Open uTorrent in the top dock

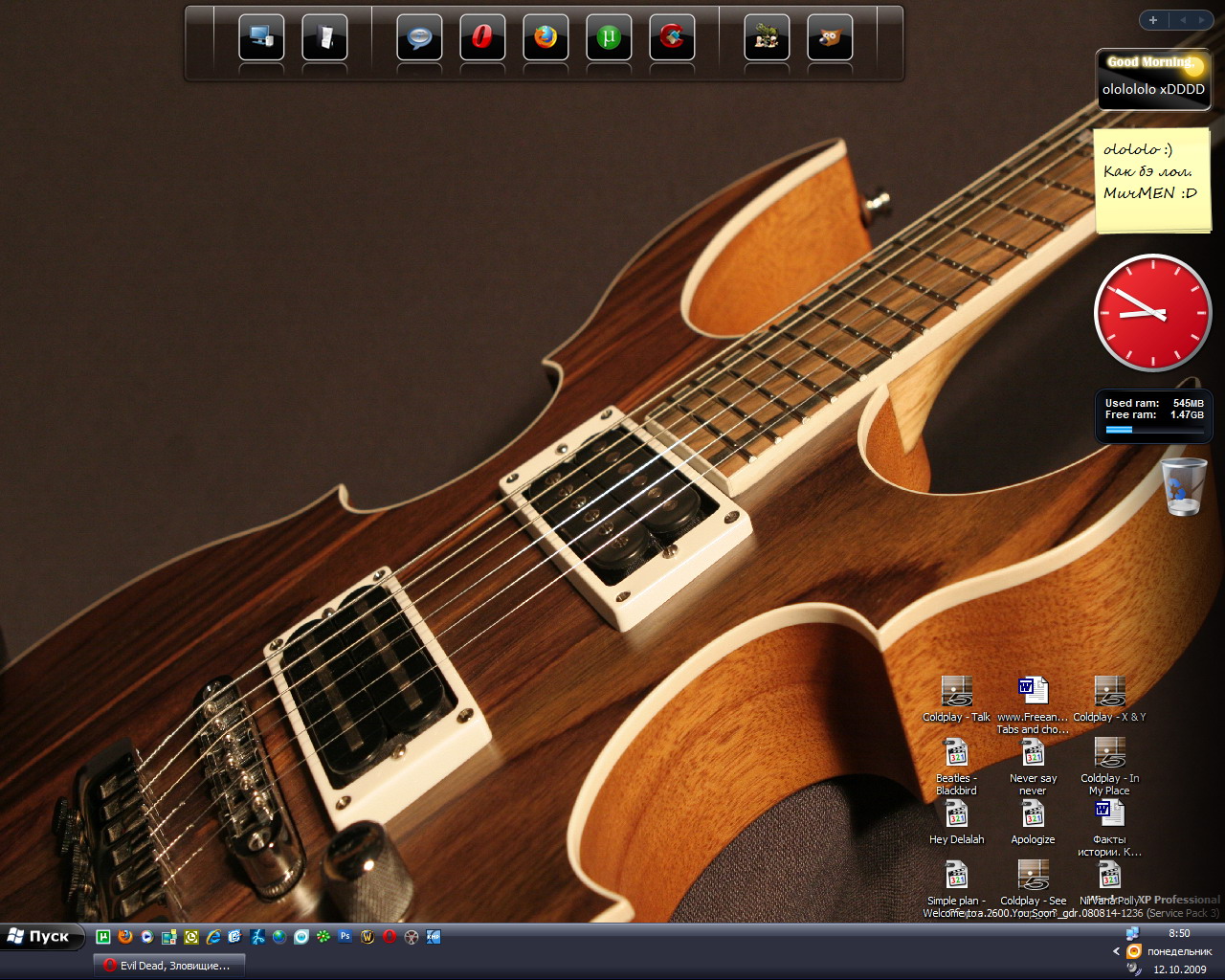click(x=609, y=38)
